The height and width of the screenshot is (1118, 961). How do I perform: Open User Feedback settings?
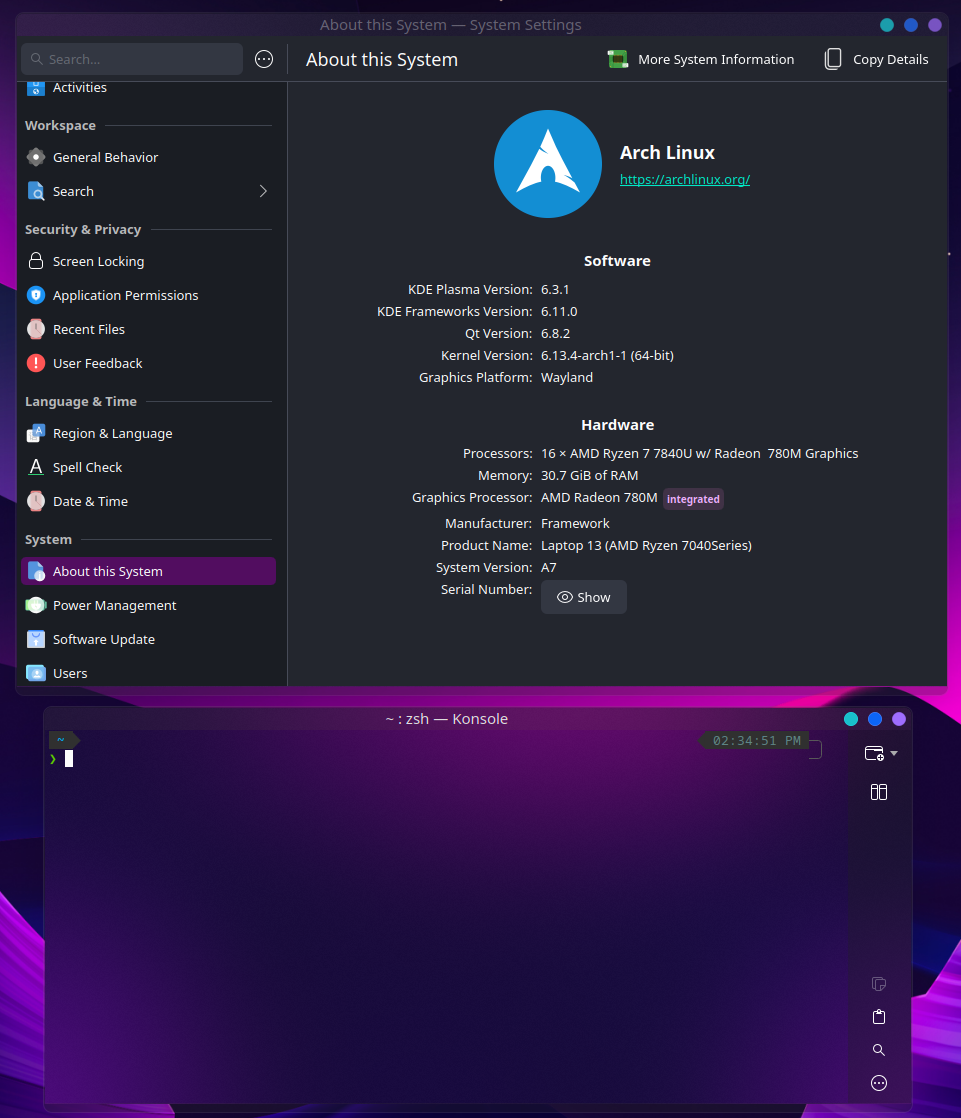coord(148,364)
